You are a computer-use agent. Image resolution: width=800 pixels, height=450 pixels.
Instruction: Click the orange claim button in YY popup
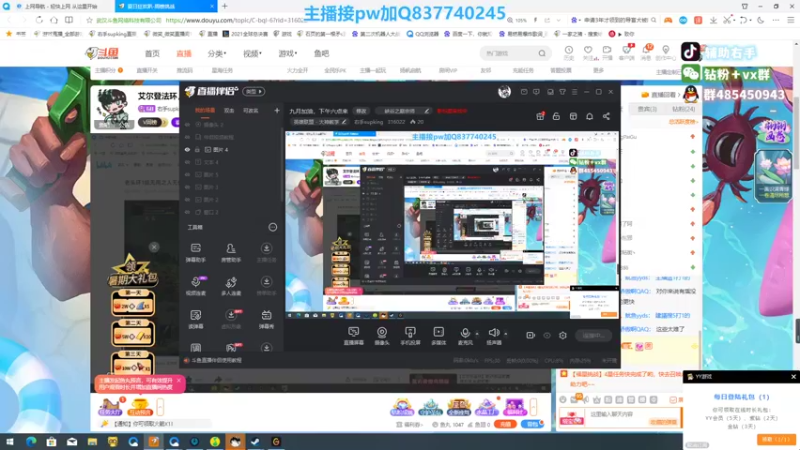(776, 439)
